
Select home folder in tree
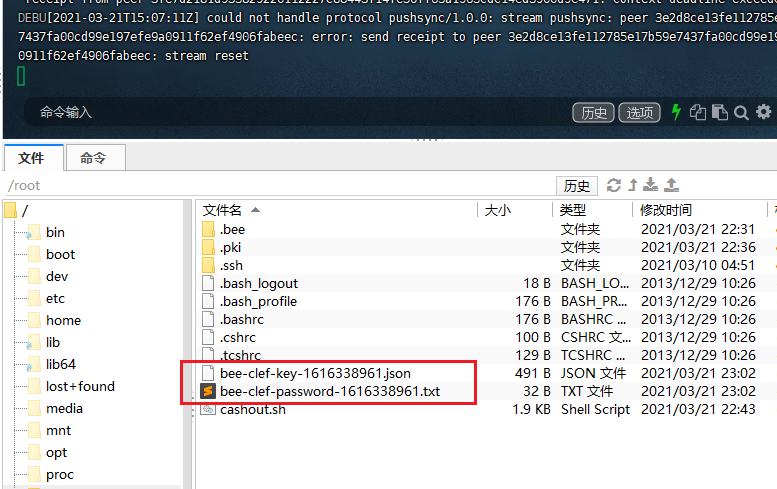pos(63,321)
